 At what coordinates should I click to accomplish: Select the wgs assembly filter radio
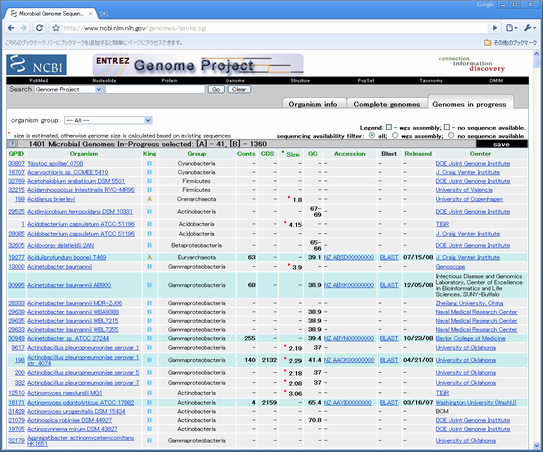(395, 135)
